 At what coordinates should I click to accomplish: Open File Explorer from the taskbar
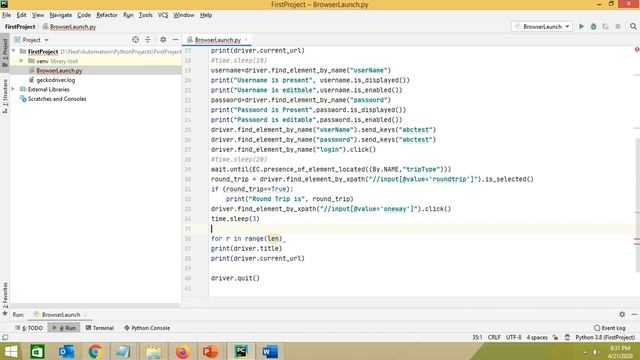coord(153,351)
